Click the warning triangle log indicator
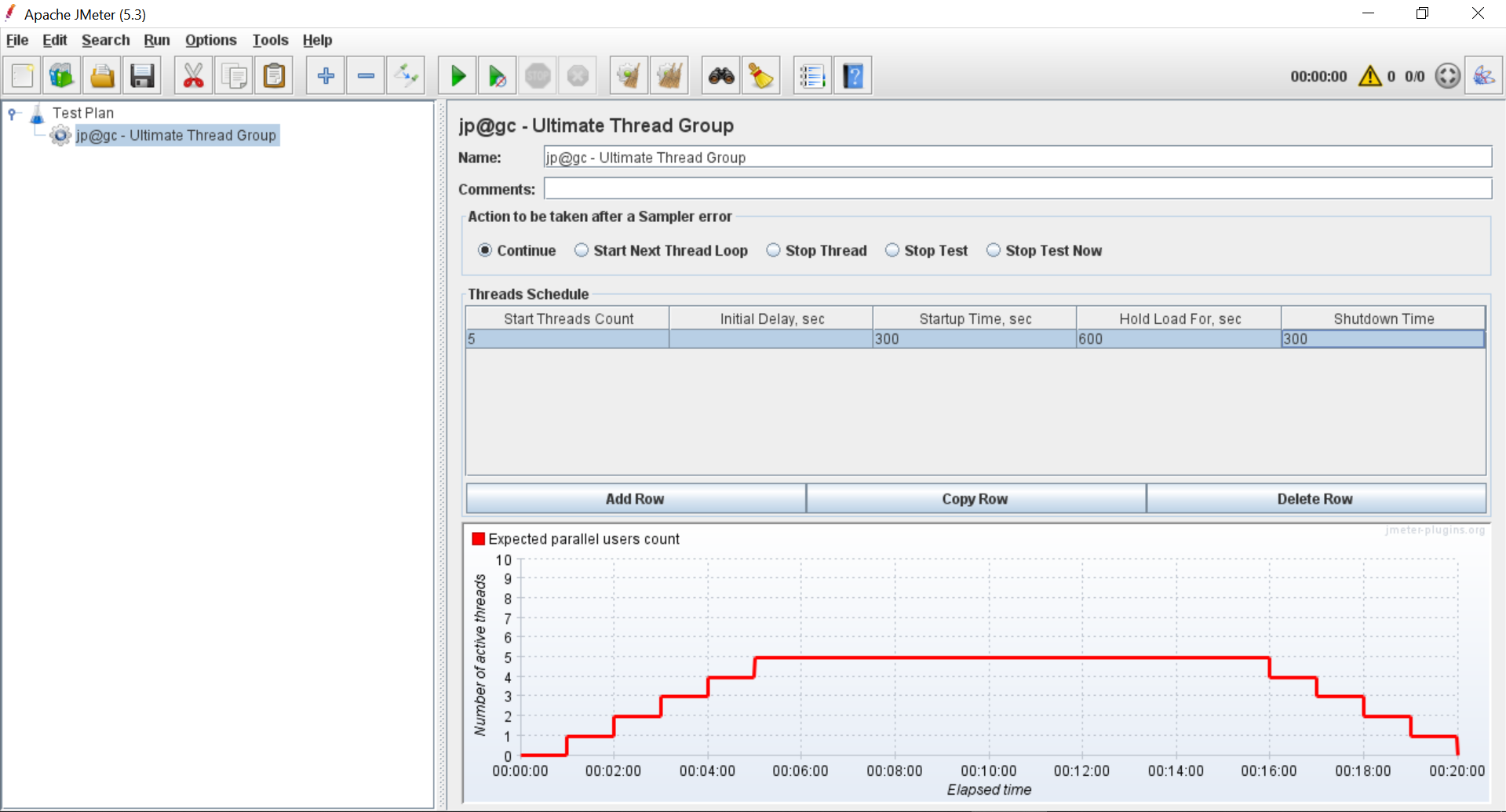Screen dimensions: 1506x812 point(1370,76)
